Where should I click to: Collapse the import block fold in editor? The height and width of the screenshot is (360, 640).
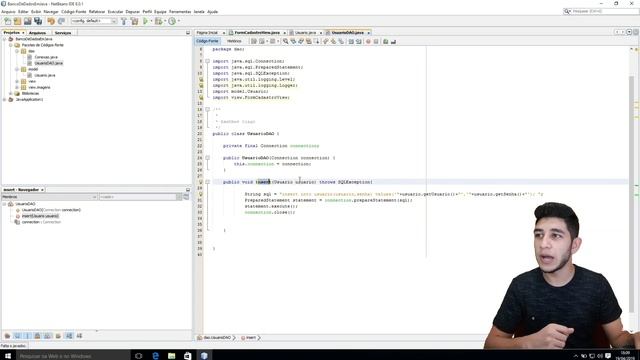pyautogui.click(x=207, y=61)
